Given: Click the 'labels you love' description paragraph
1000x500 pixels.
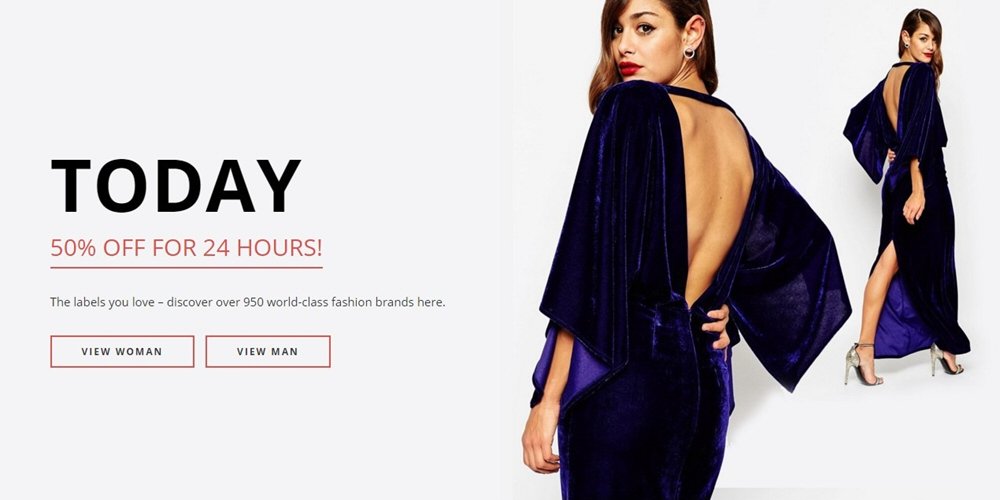Looking at the screenshot, I should click(x=247, y=302).
